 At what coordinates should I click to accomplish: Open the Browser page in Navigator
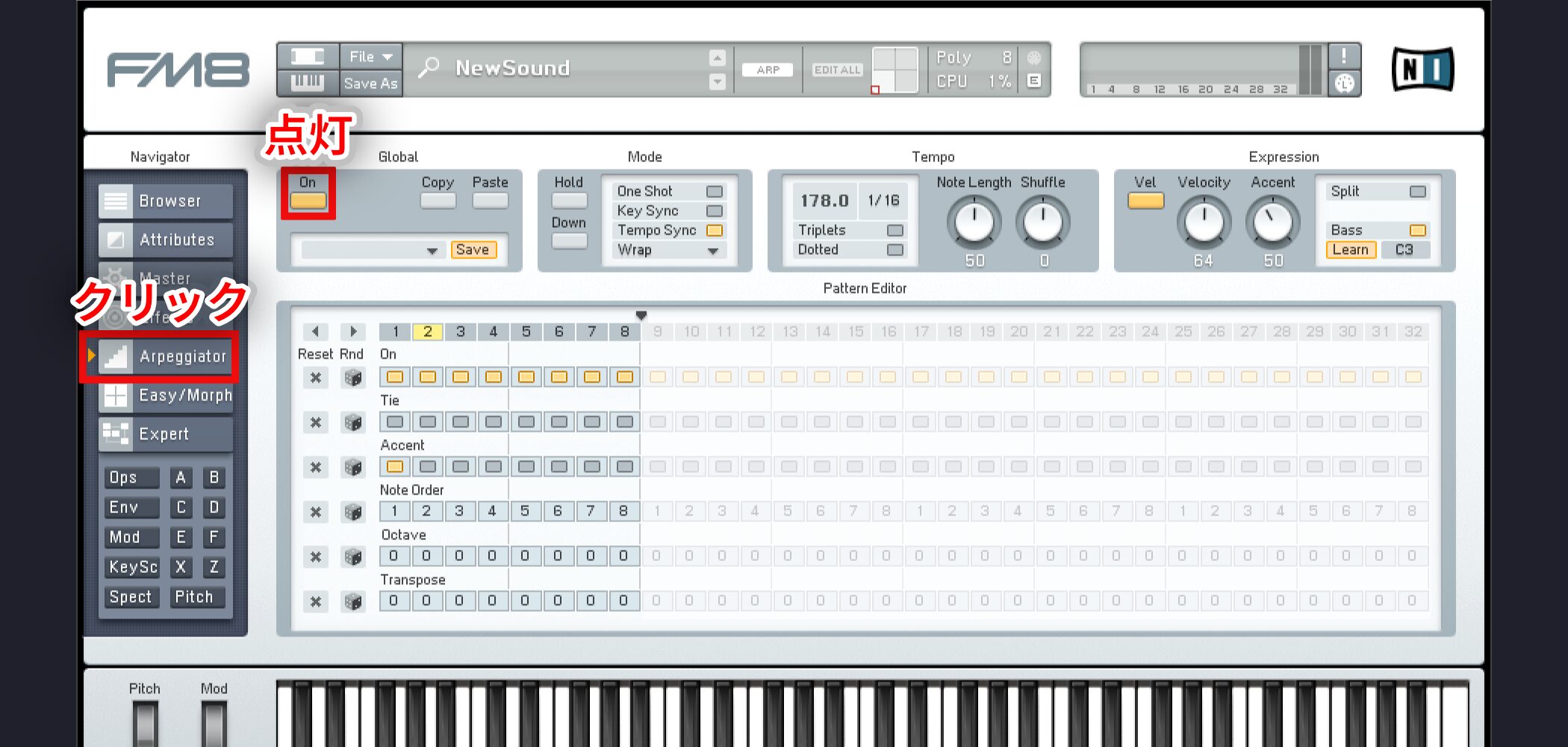166,201
